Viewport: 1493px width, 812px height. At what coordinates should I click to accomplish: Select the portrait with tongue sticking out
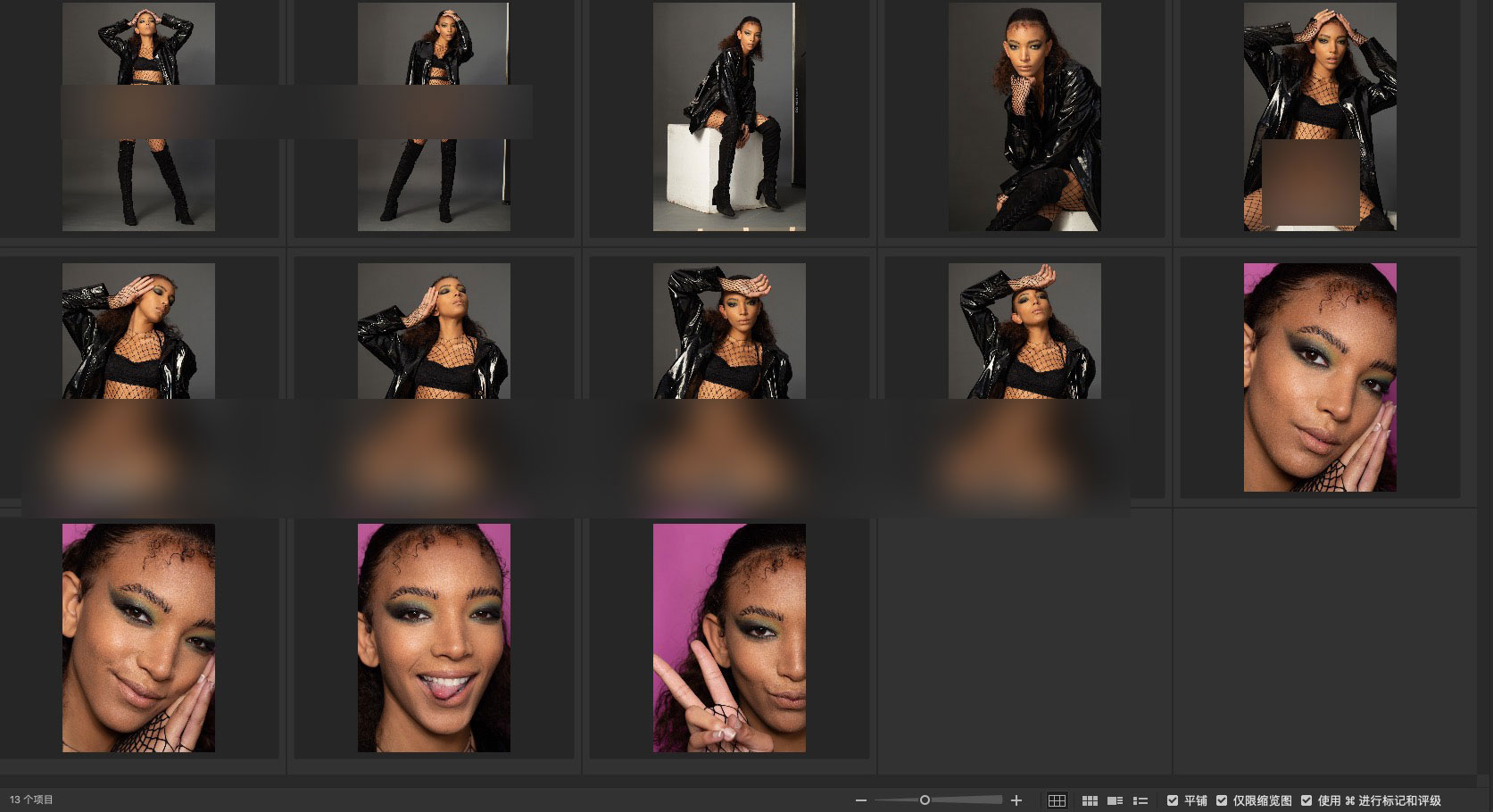(x=434, y=638)
